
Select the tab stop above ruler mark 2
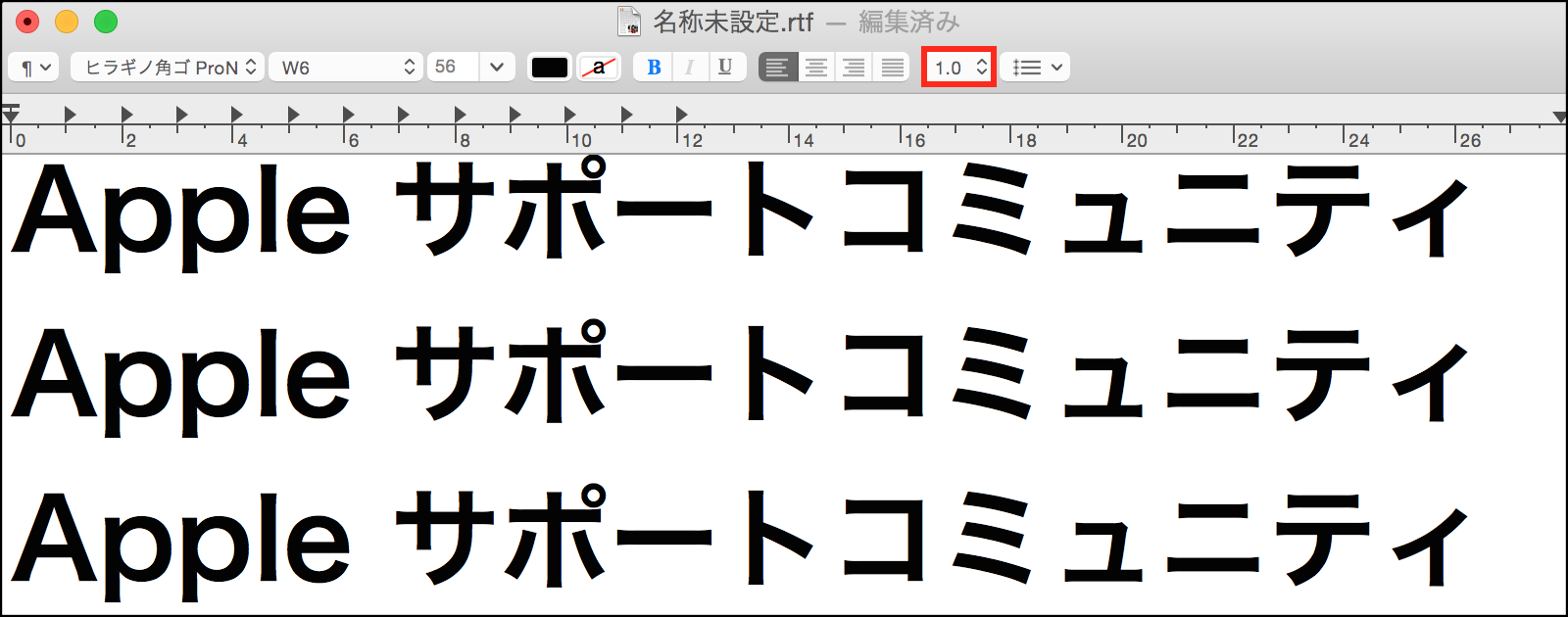coord(126,115)
